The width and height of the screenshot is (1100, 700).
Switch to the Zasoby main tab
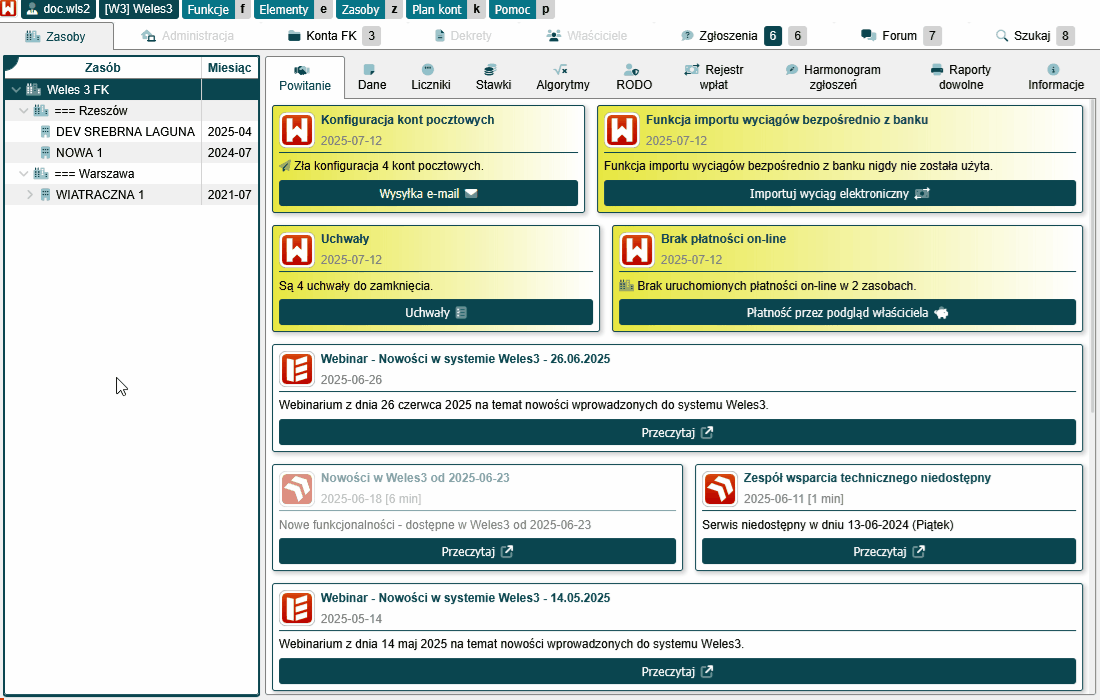[56, 36]
